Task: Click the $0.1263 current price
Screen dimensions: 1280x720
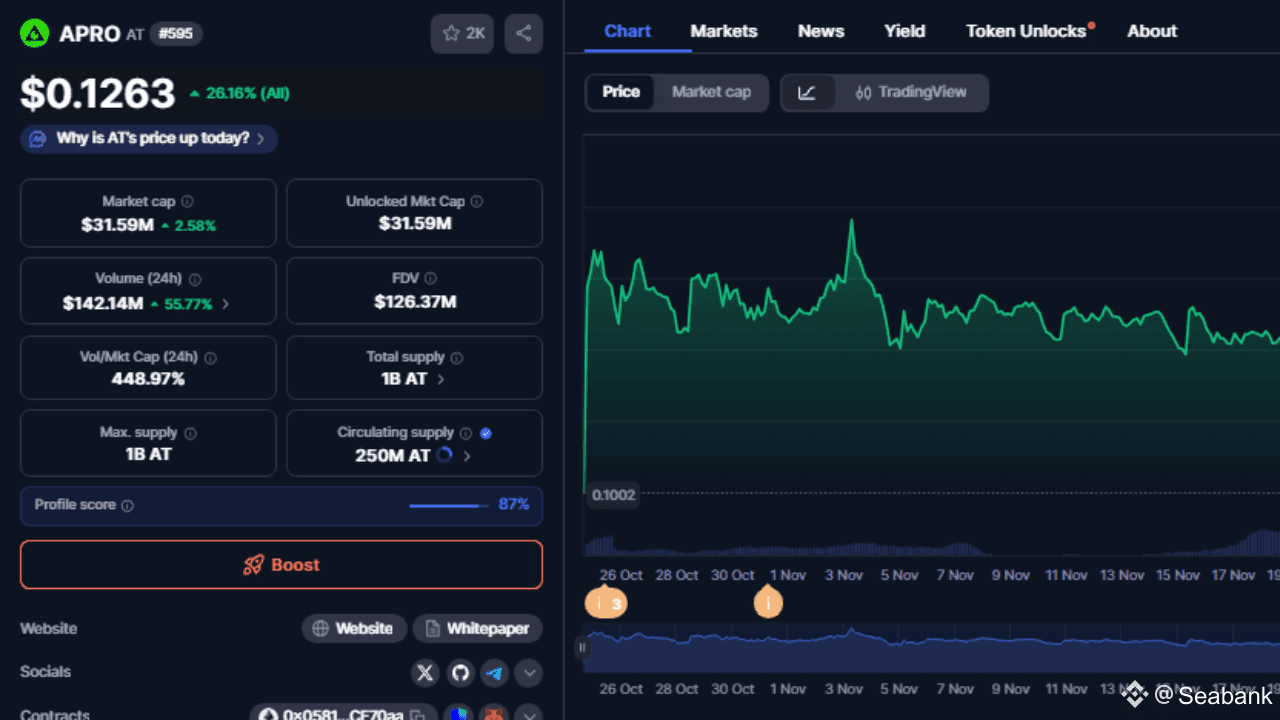Action: click(x=98, y=93)
